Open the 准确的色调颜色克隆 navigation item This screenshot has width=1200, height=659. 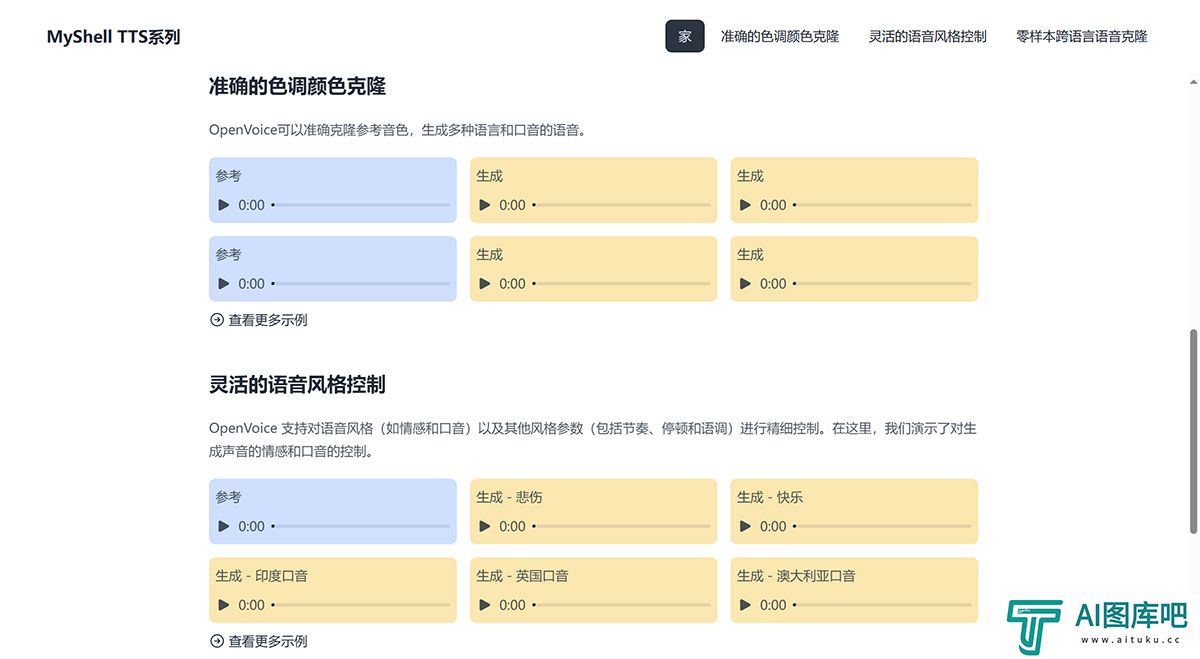pos(780,36)
